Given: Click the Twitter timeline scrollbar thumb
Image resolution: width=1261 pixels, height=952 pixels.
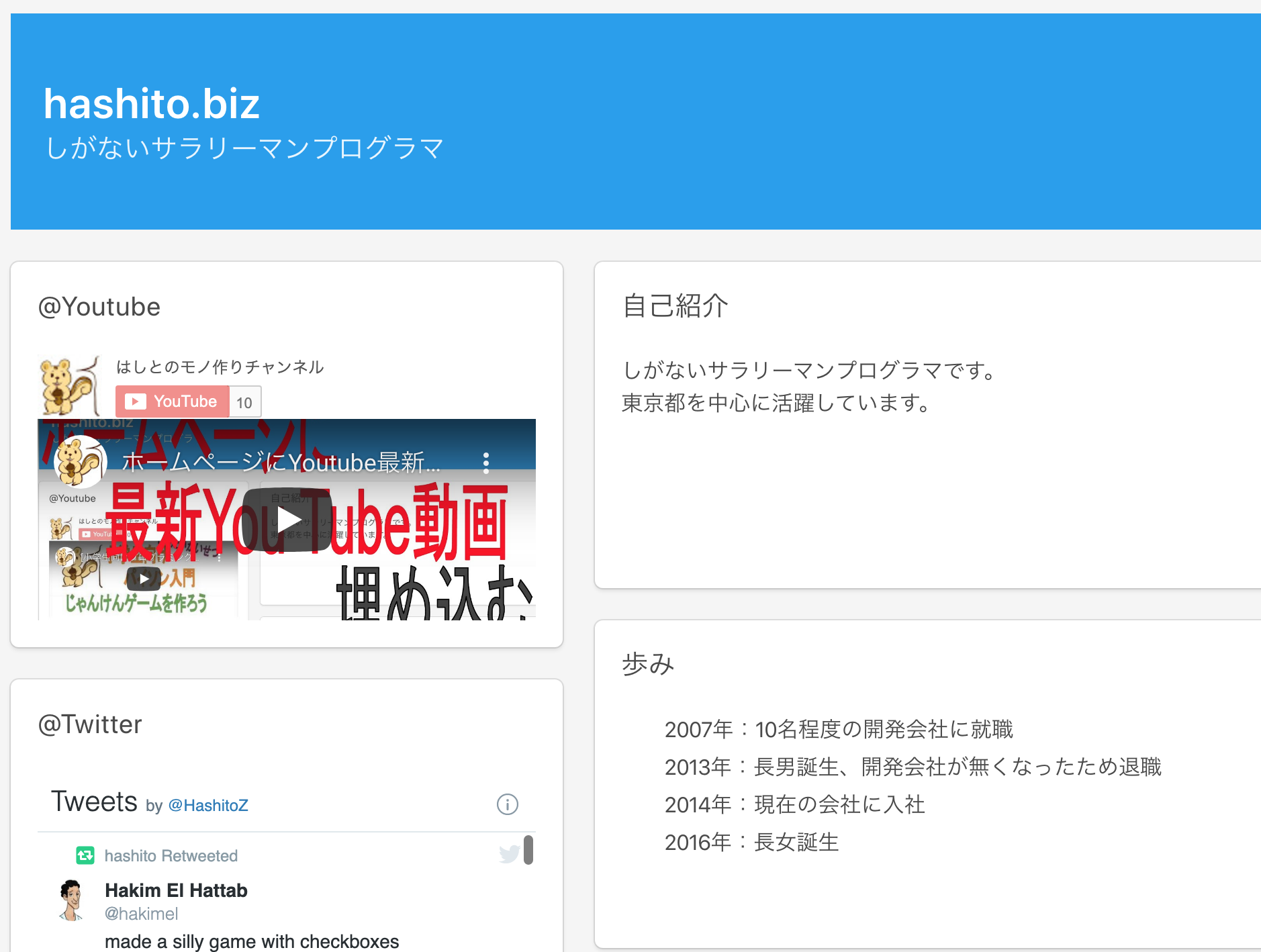Looking at the screenshot, I should point(528,850).
